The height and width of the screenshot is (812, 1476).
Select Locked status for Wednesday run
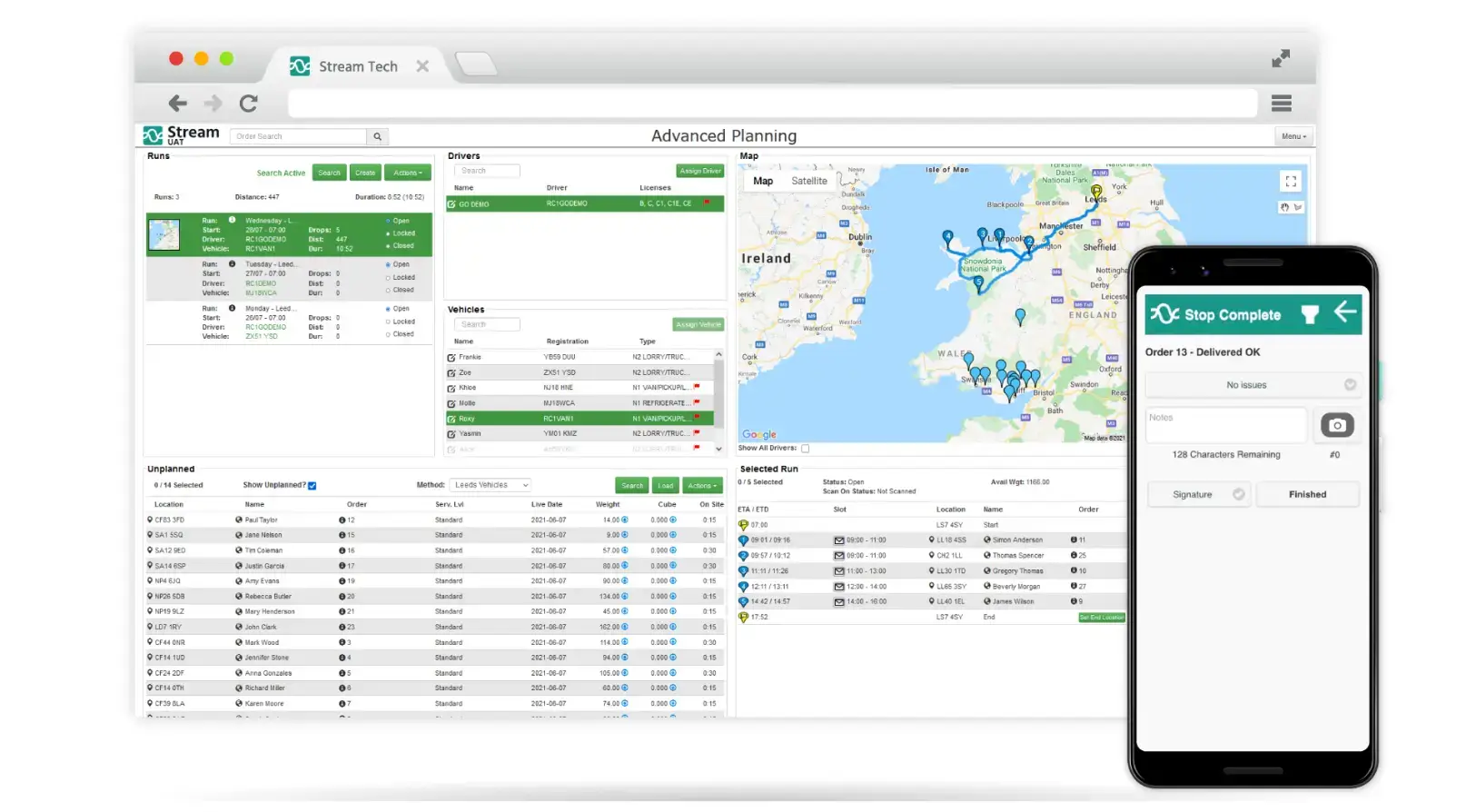[x=388, y=233]
